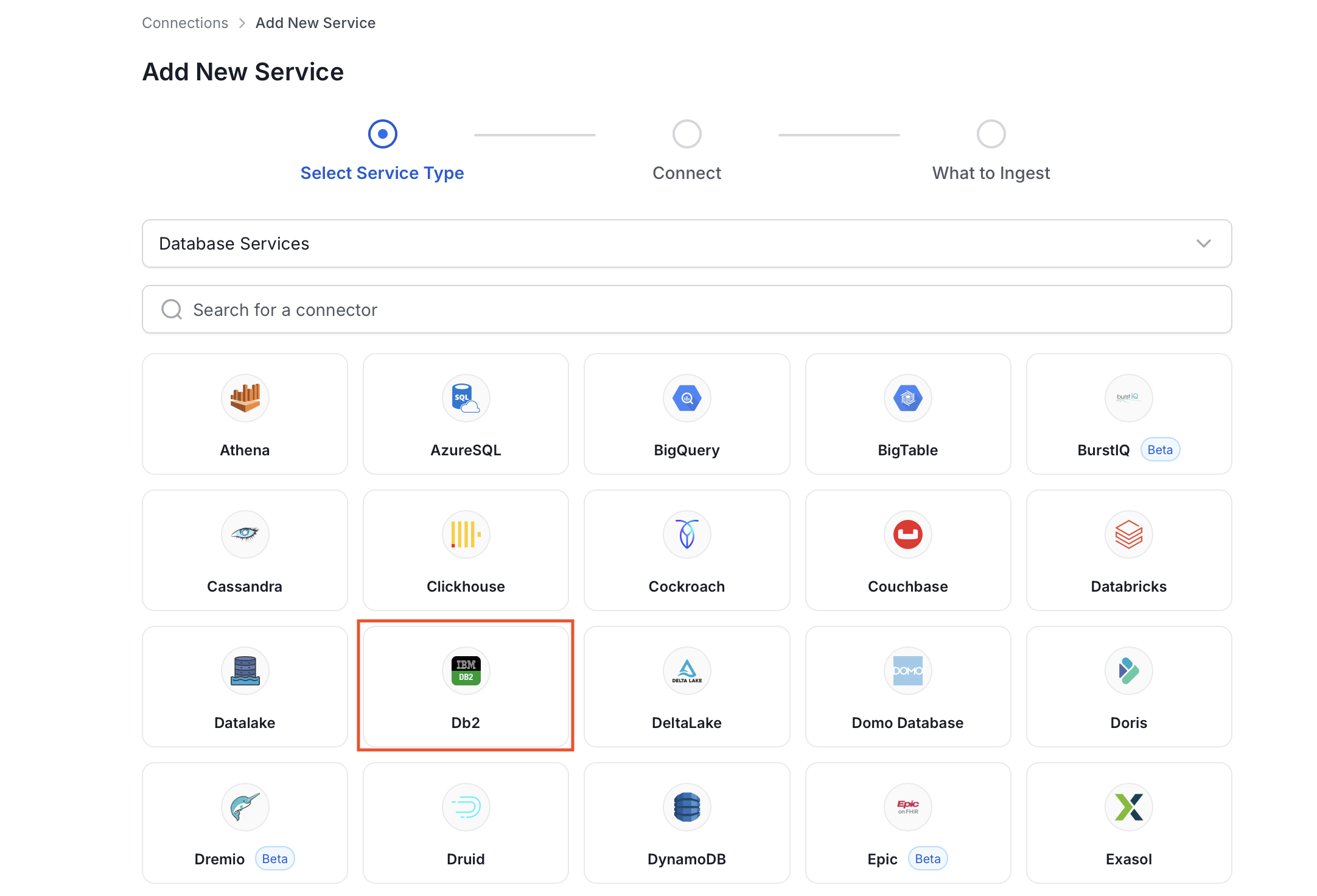Click the Add New Service breadcrumb
This screenshot has width=1317, height=896.
(315, 23)
